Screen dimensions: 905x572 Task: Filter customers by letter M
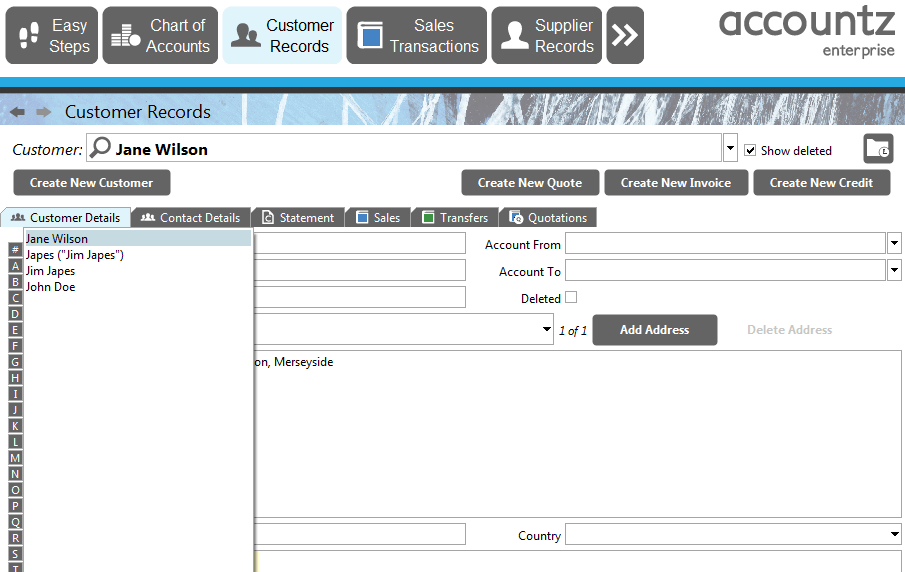[x=16, y=458]
